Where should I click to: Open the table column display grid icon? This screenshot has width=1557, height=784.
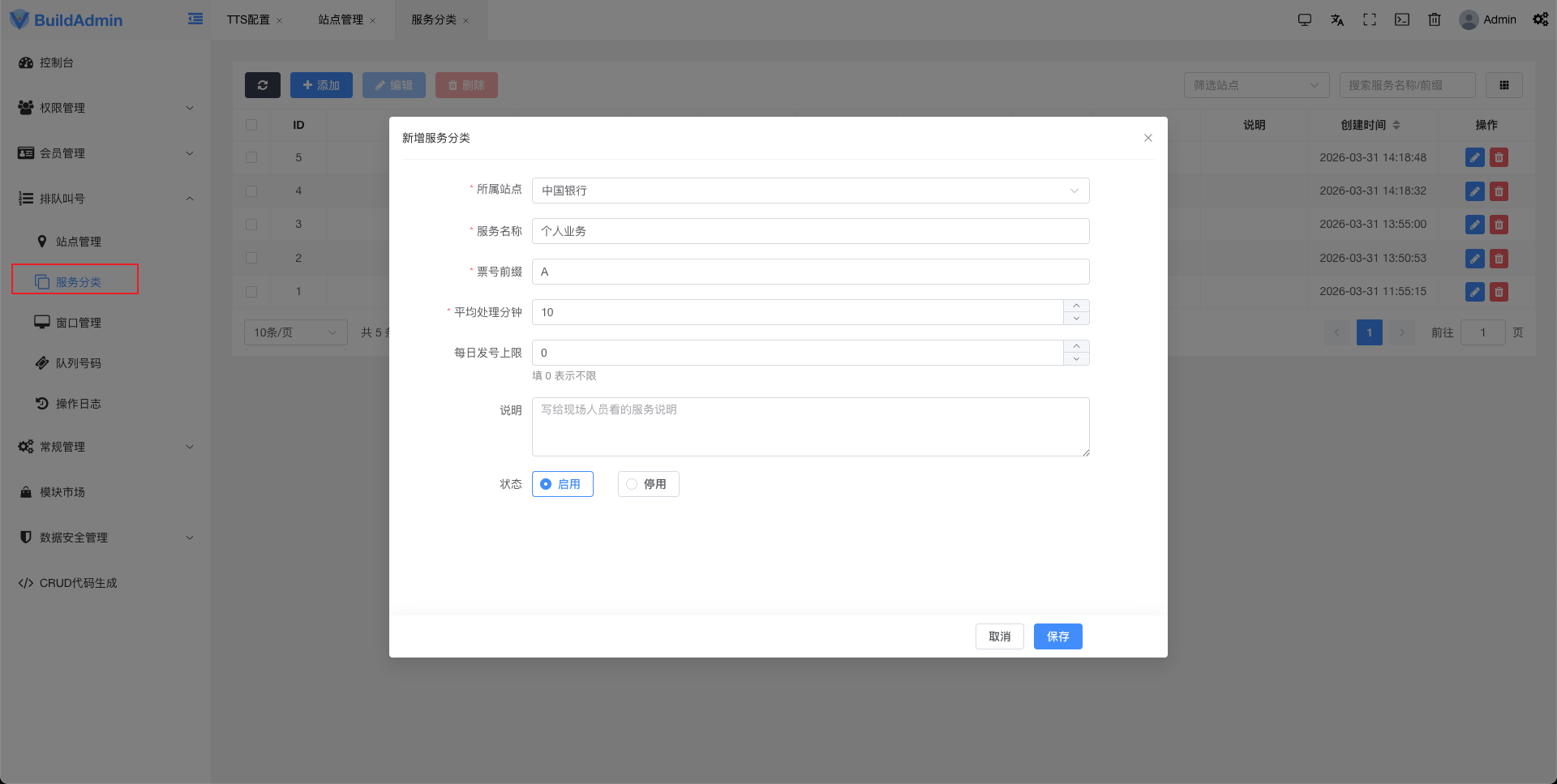1504,85
